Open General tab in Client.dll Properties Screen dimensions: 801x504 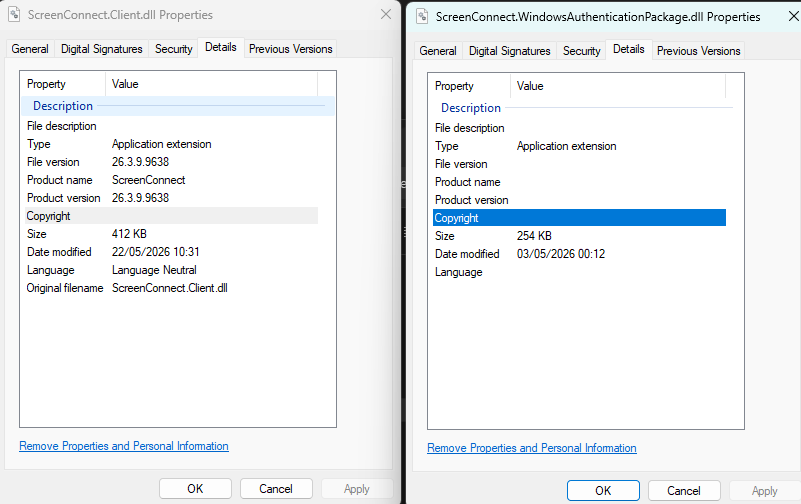30,49
